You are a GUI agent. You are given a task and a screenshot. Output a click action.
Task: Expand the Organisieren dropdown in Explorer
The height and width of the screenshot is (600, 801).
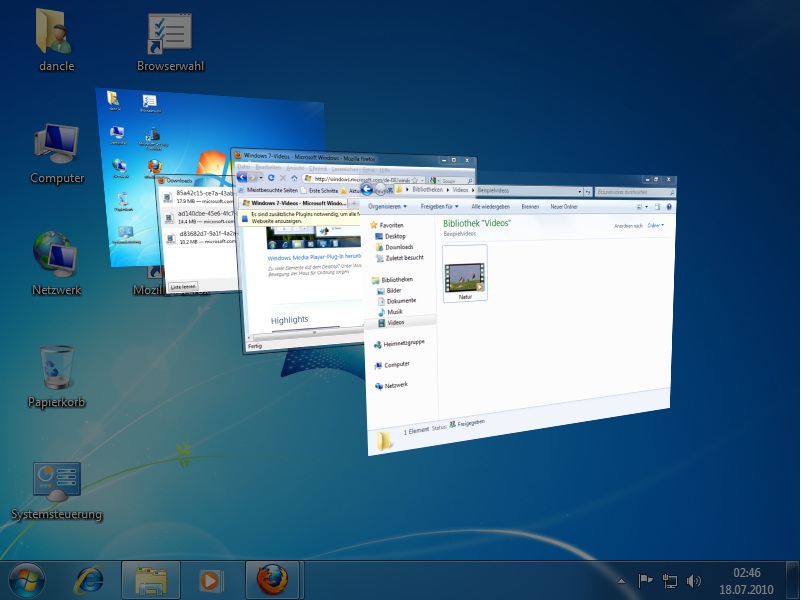point(387,206)
